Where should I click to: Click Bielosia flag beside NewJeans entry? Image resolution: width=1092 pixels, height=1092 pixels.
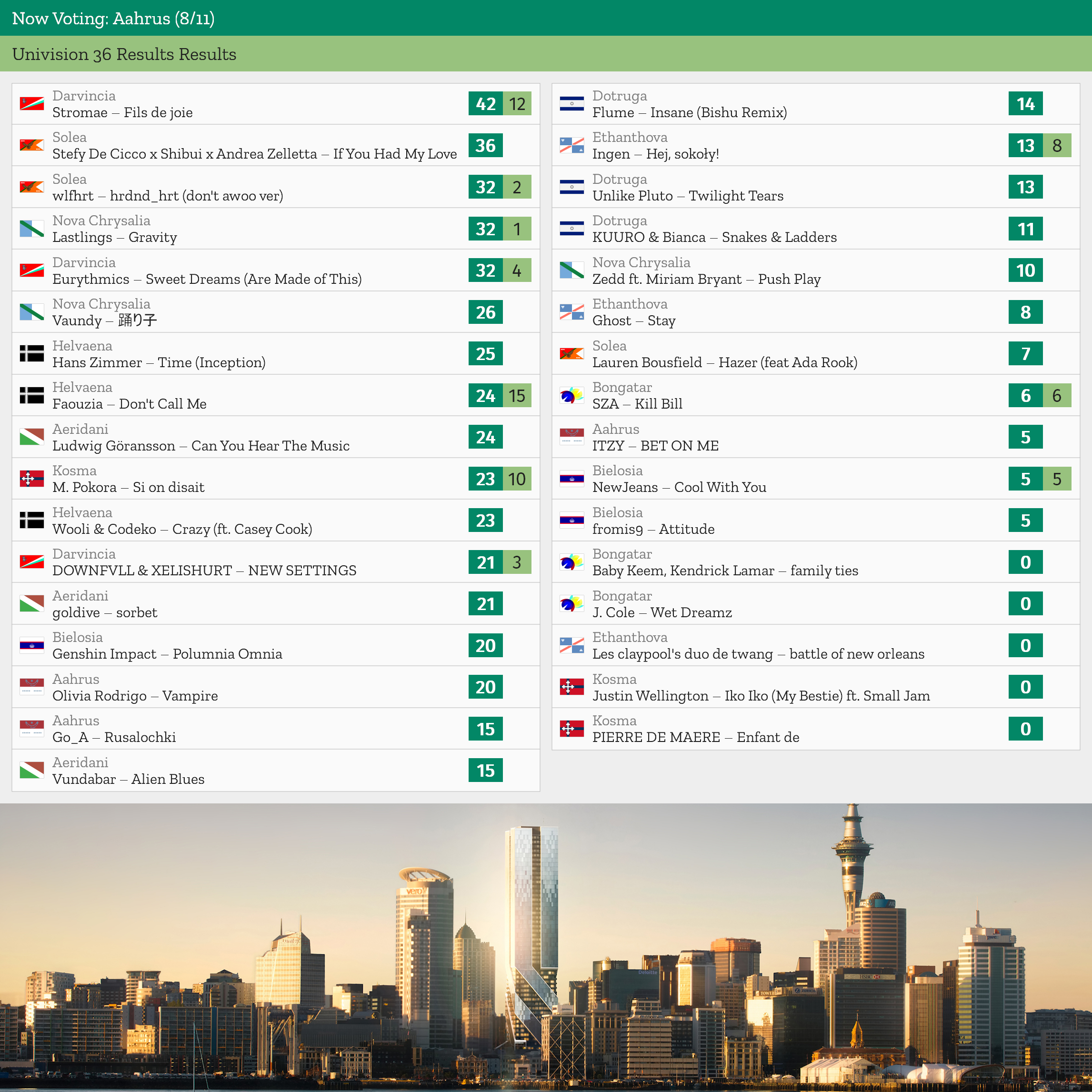[571, 479]
